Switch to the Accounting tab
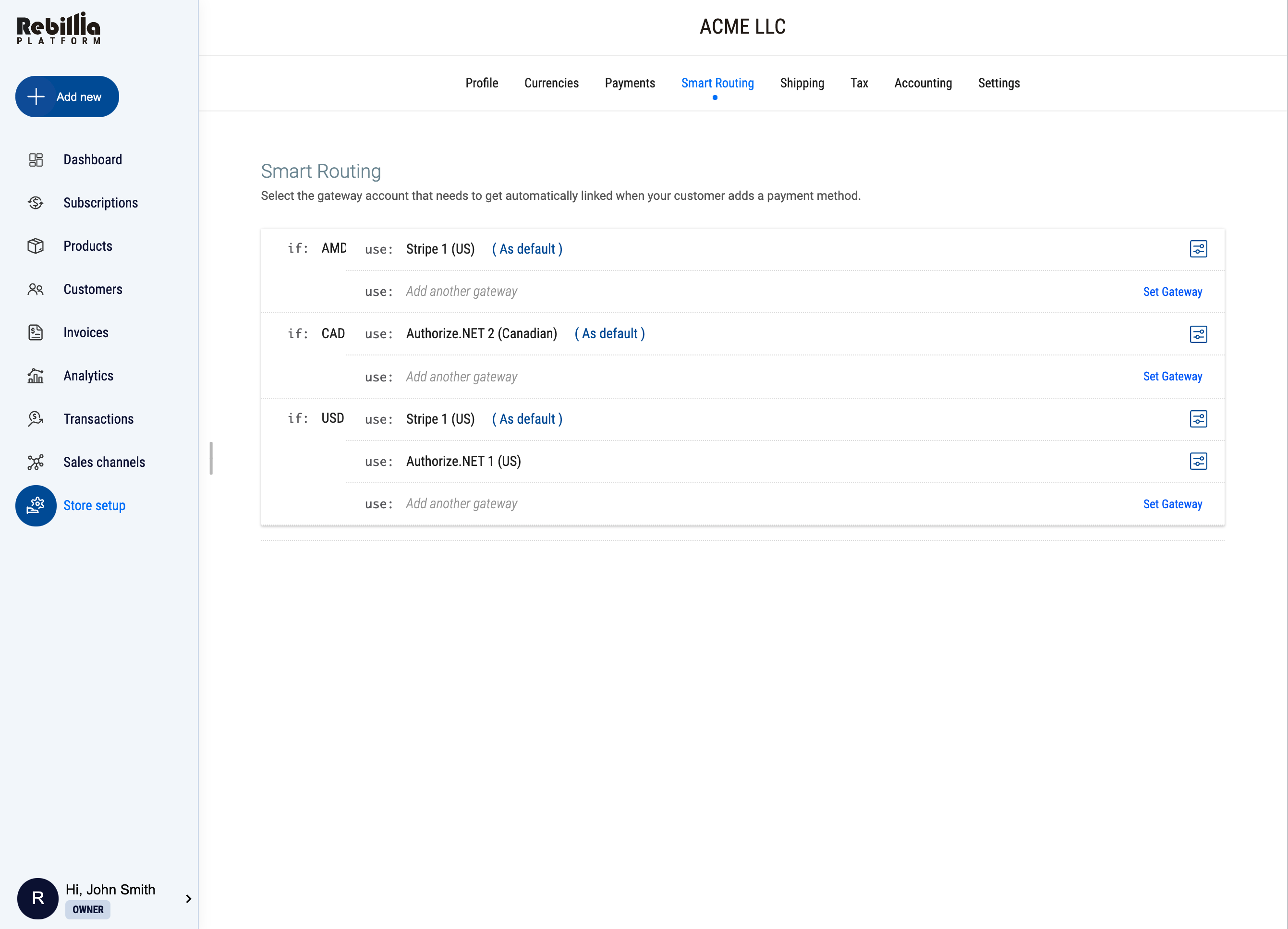This screenshot has width=1288, height=929. 923,83
